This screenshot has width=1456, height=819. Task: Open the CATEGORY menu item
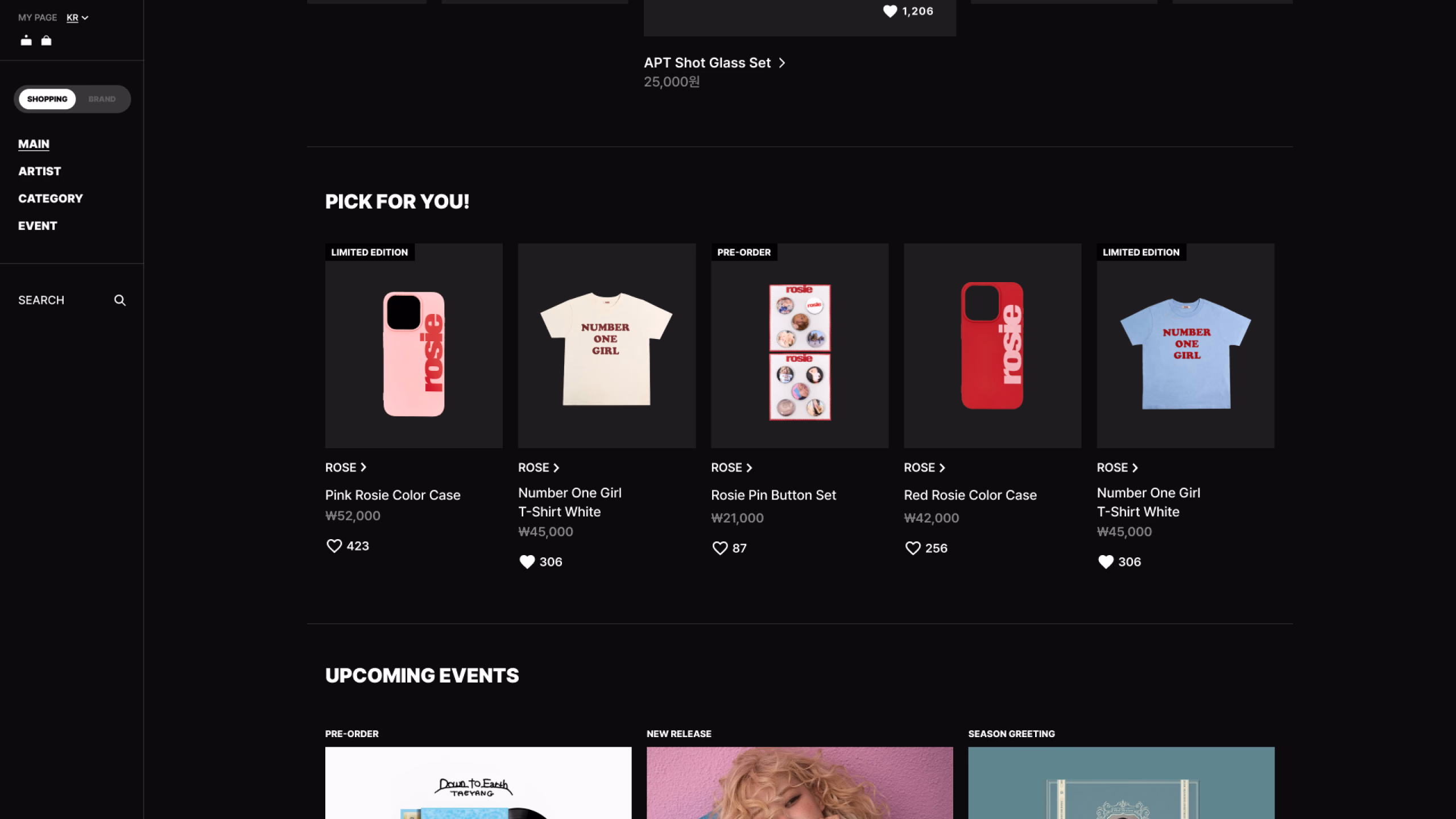[51, 198]
